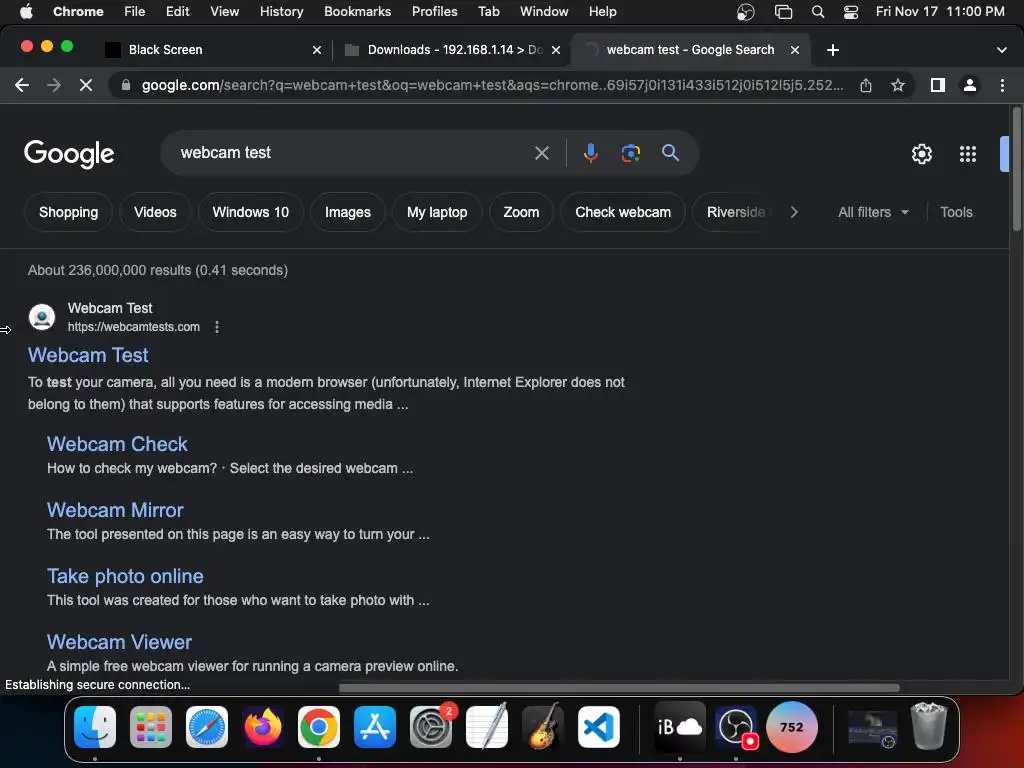Filter results by Shopping
Image resolution: width=1024 pixels, height=768 pixels.
[69, 212]
